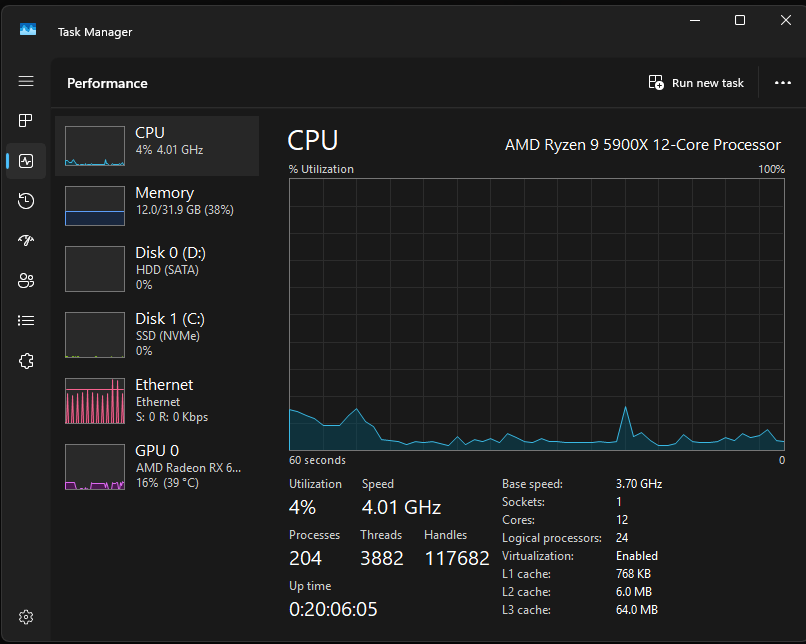Click the Performance page heading

click(107, 83)
